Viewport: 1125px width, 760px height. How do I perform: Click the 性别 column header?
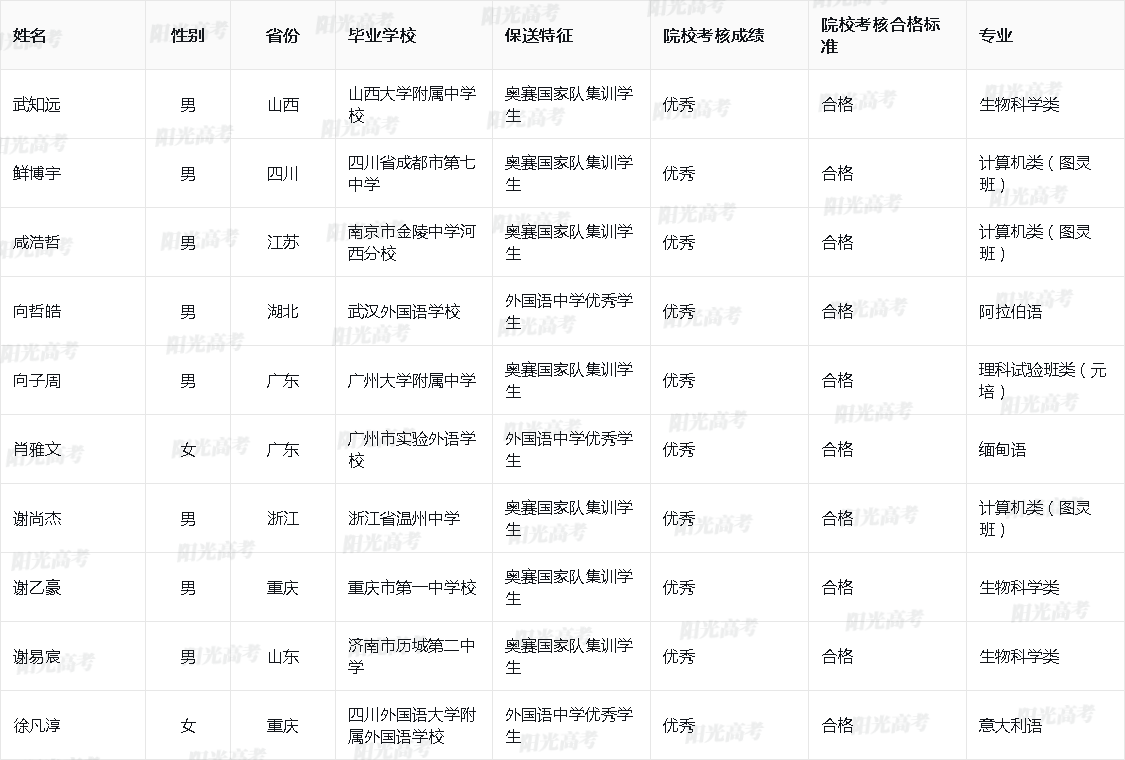188,35
